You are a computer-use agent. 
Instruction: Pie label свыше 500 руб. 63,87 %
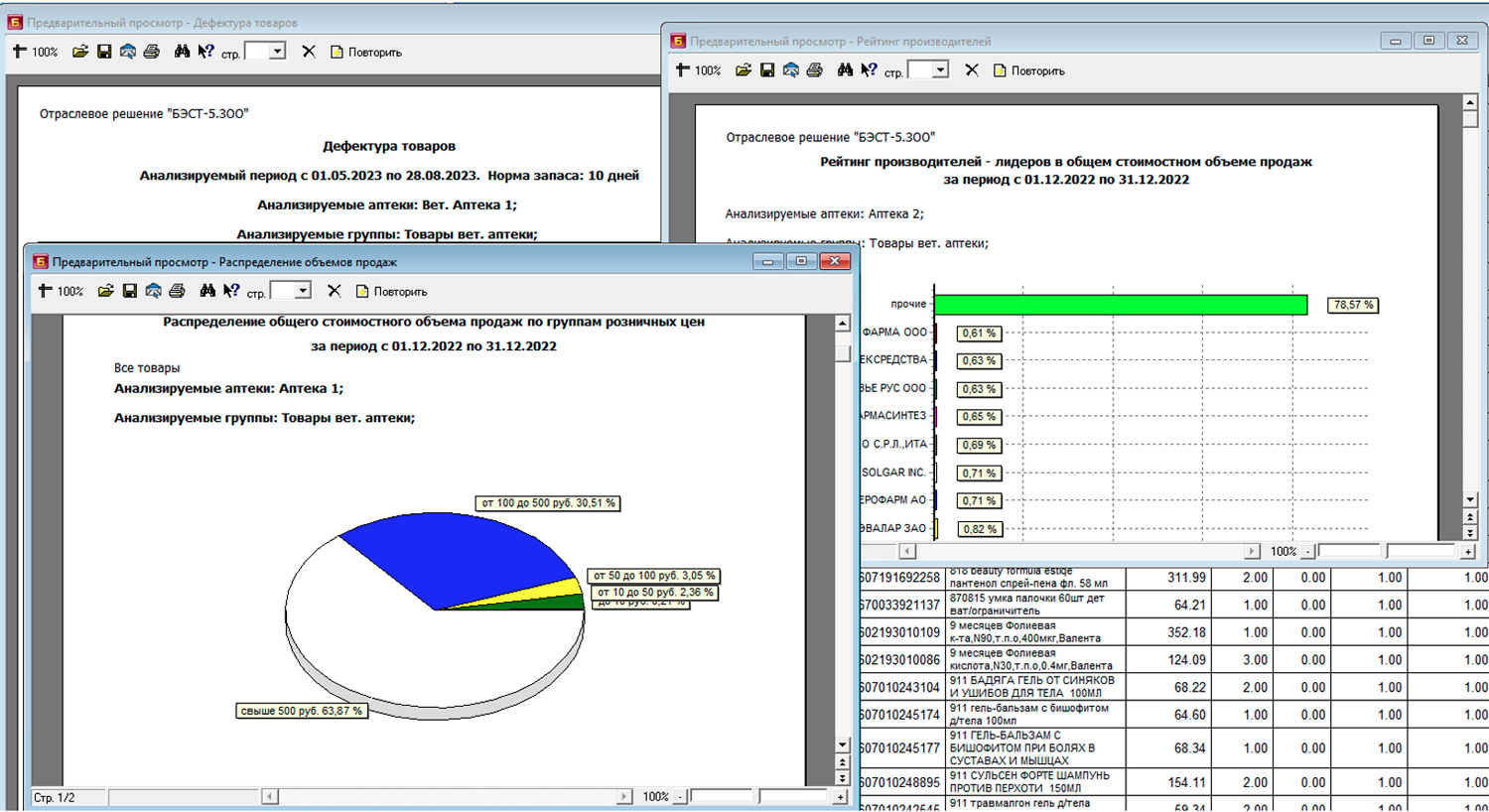click(x=303, y=711)
